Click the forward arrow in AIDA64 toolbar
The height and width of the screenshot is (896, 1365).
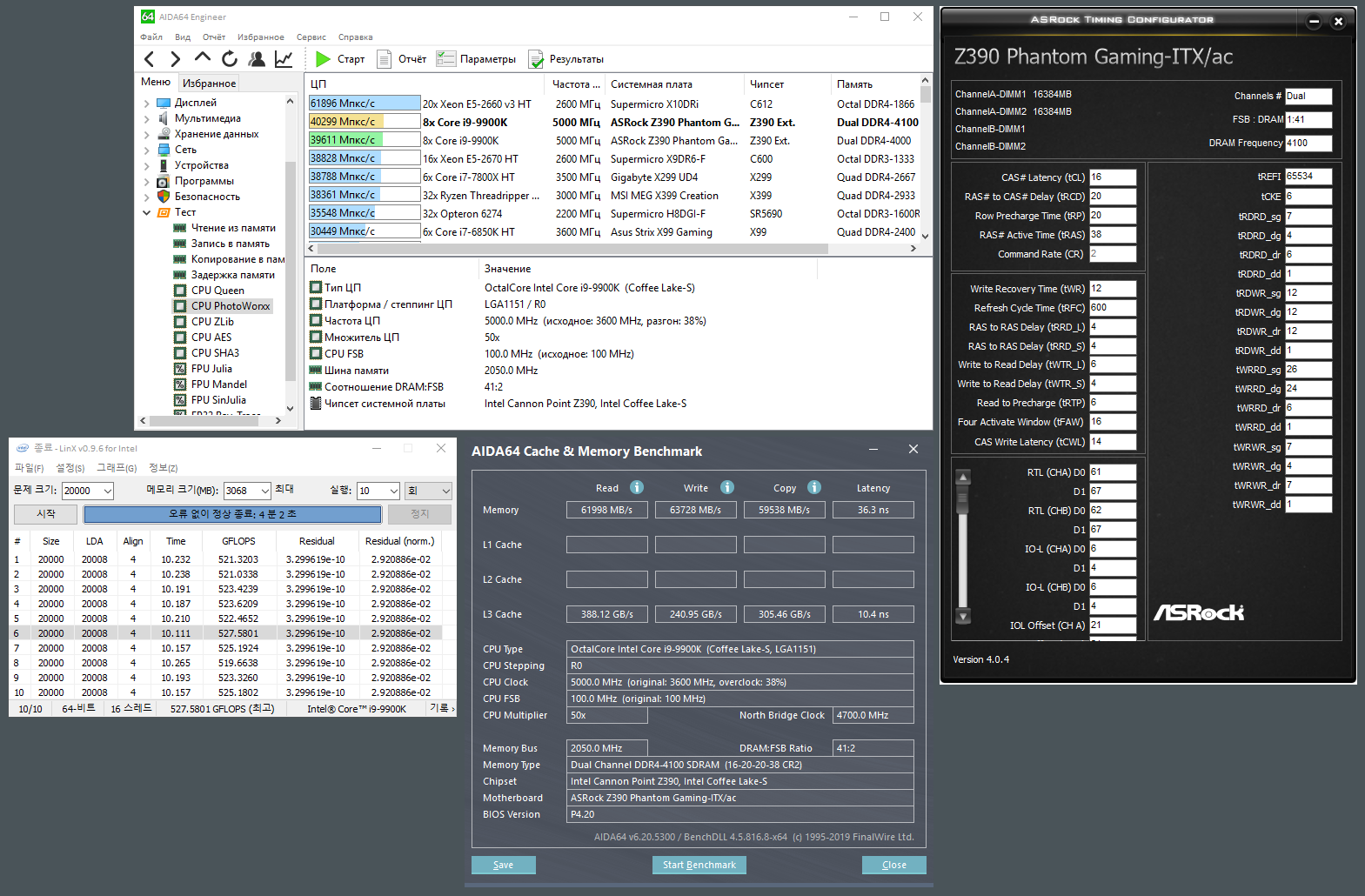[175, 59]
